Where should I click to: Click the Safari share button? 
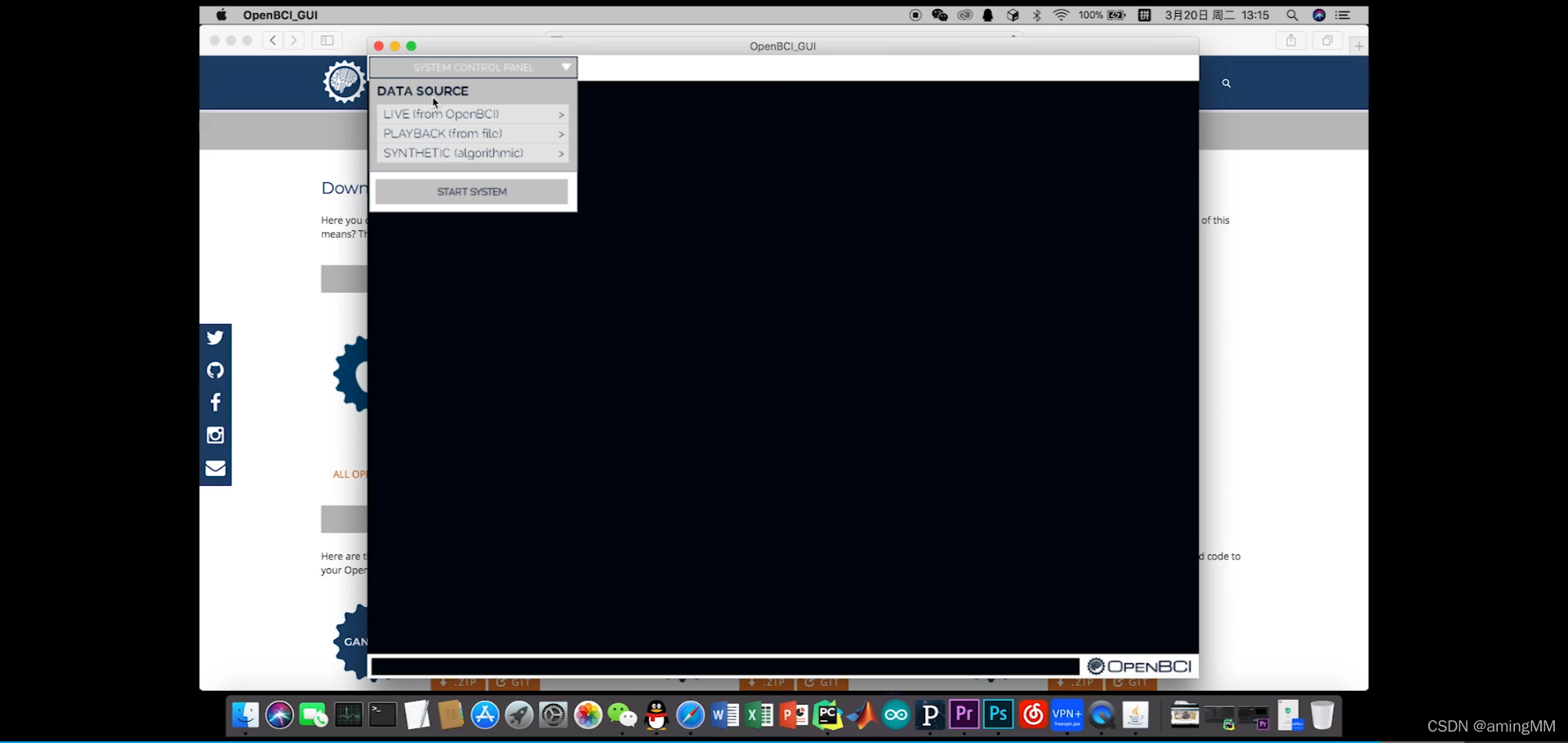[1291, 41]
